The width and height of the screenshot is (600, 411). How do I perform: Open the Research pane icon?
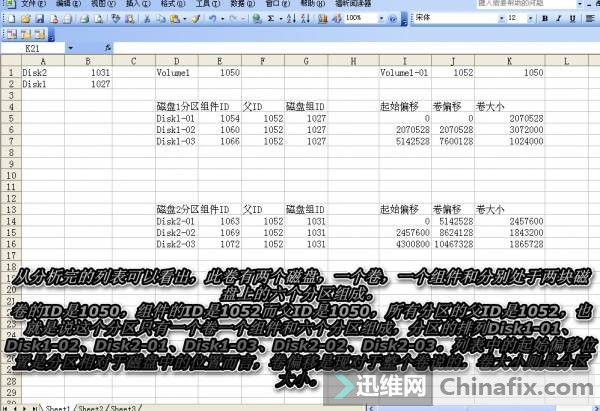coord(129,18)
